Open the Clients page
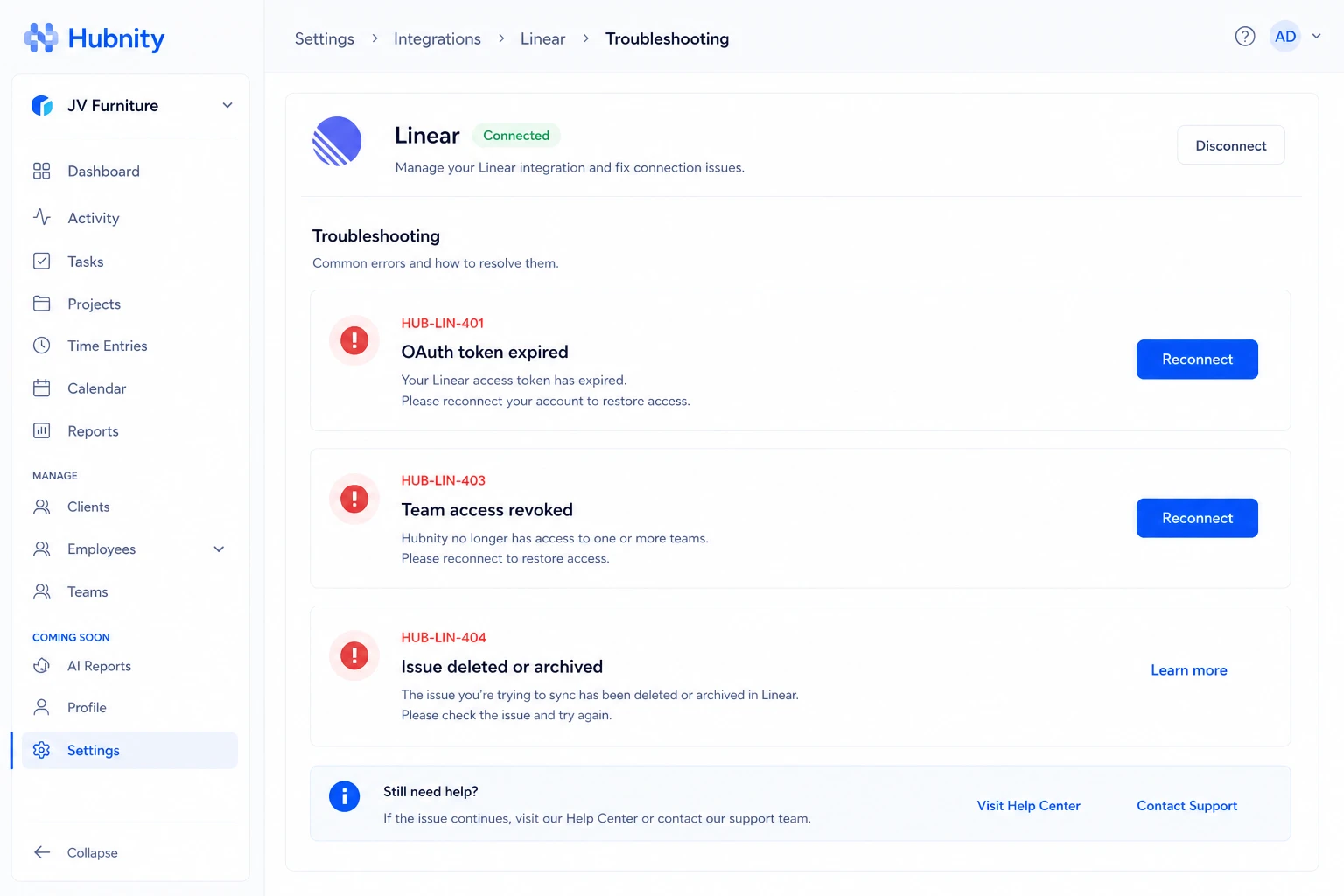This screenshot has height=896, width=1344. point(129,507)
